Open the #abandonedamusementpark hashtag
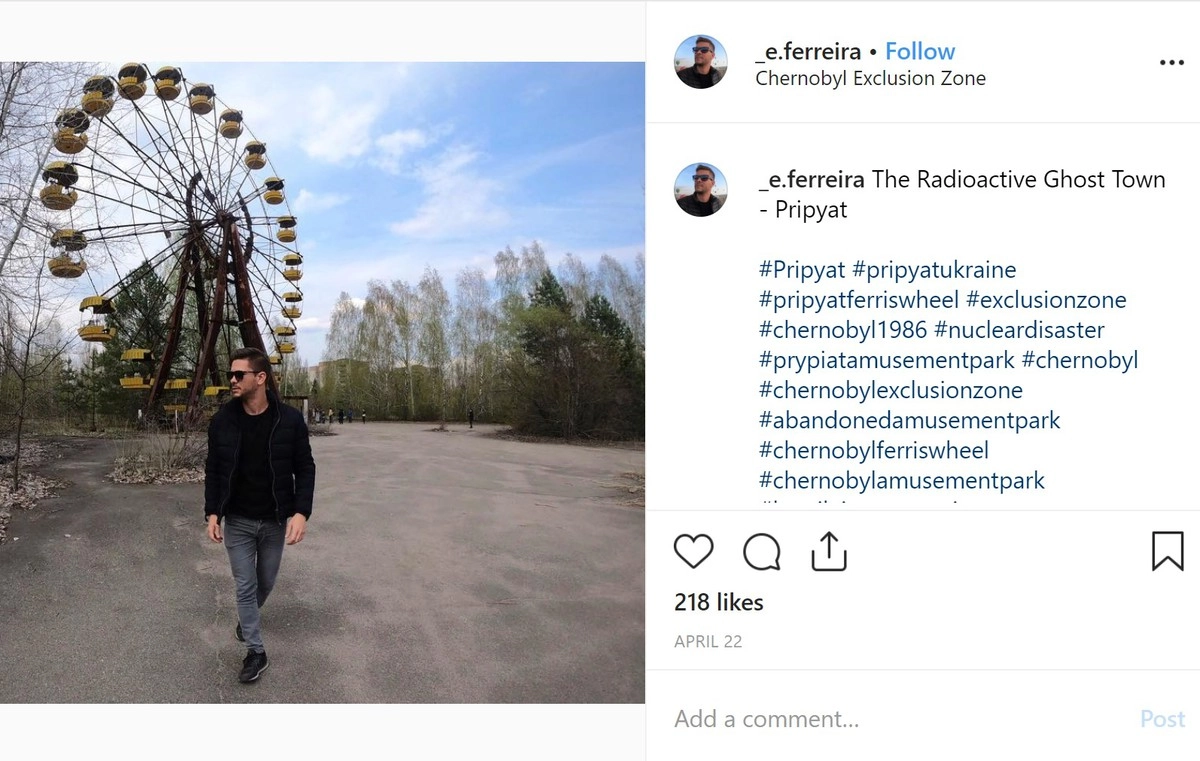The width and height of the screenshot is (1200, 761). point(909,420)
